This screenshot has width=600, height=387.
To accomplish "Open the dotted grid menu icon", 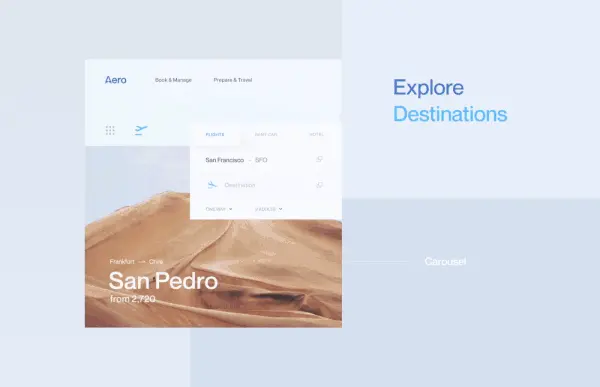I will [110, 130].
